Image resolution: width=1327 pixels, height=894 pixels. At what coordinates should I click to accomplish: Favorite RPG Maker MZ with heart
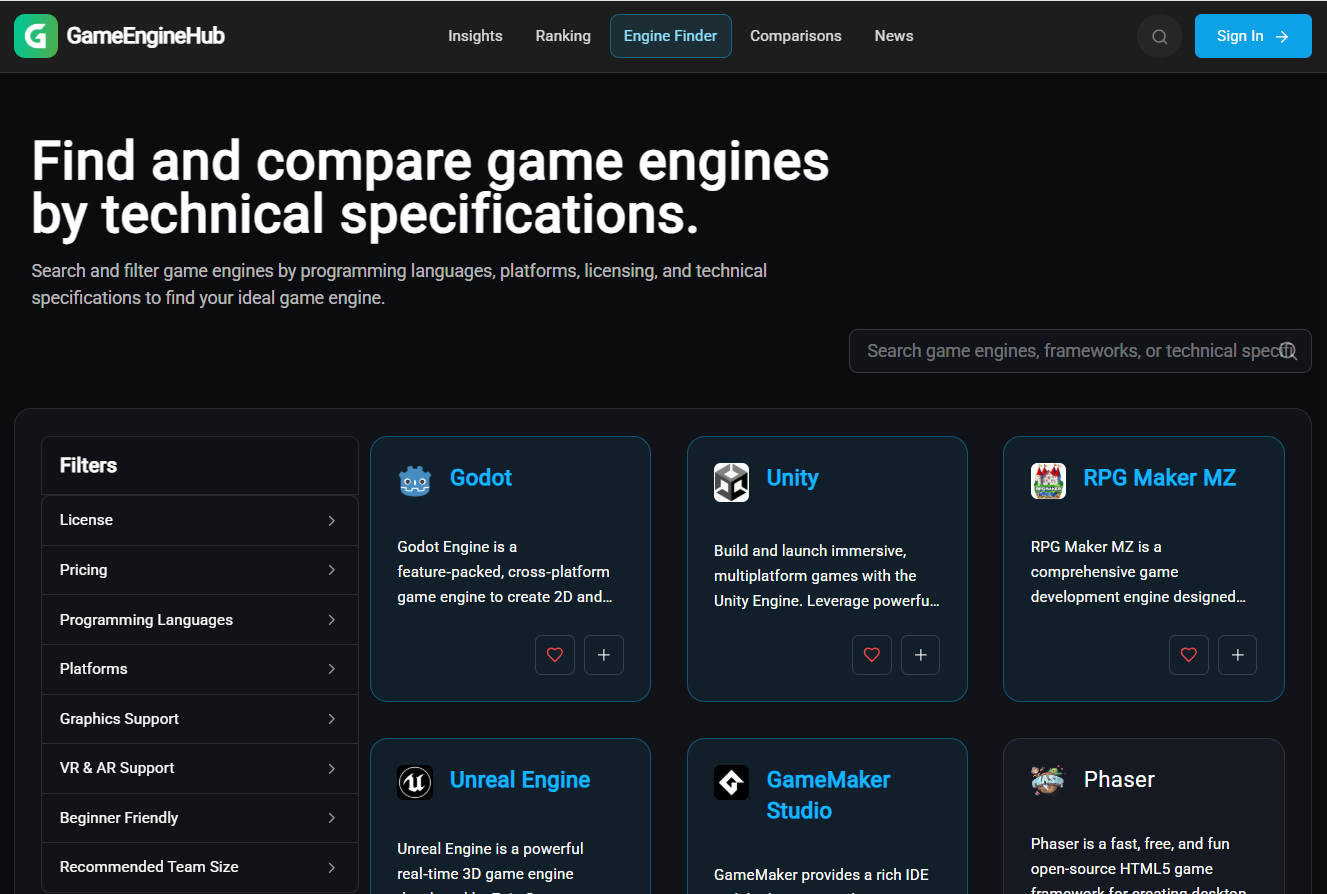coord(1188,655)
